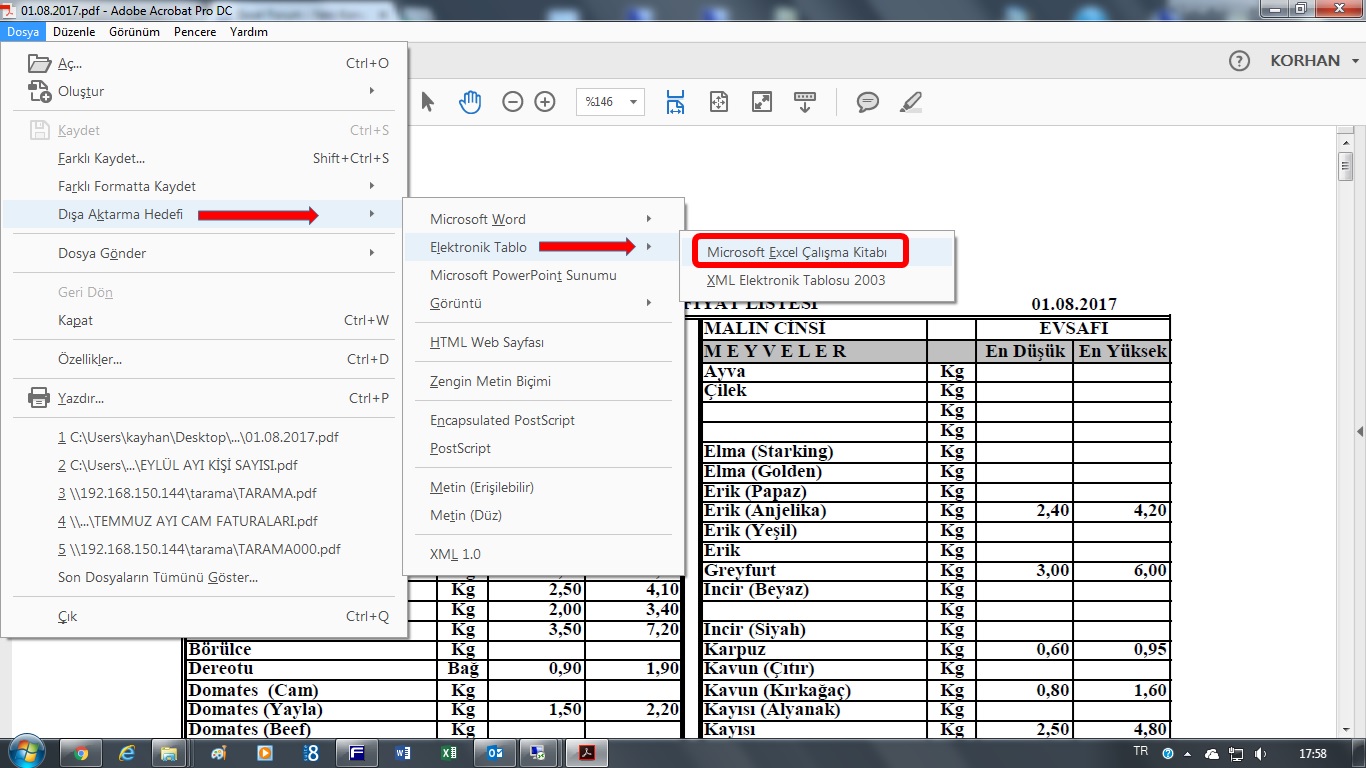1366x768 pixels.
Task: Open recent file TARAMA.pdf
Action: (204, 493)
